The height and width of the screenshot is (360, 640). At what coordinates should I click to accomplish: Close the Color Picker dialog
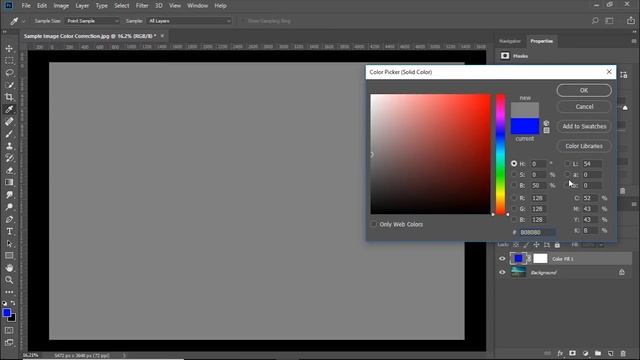pos(609,72)
